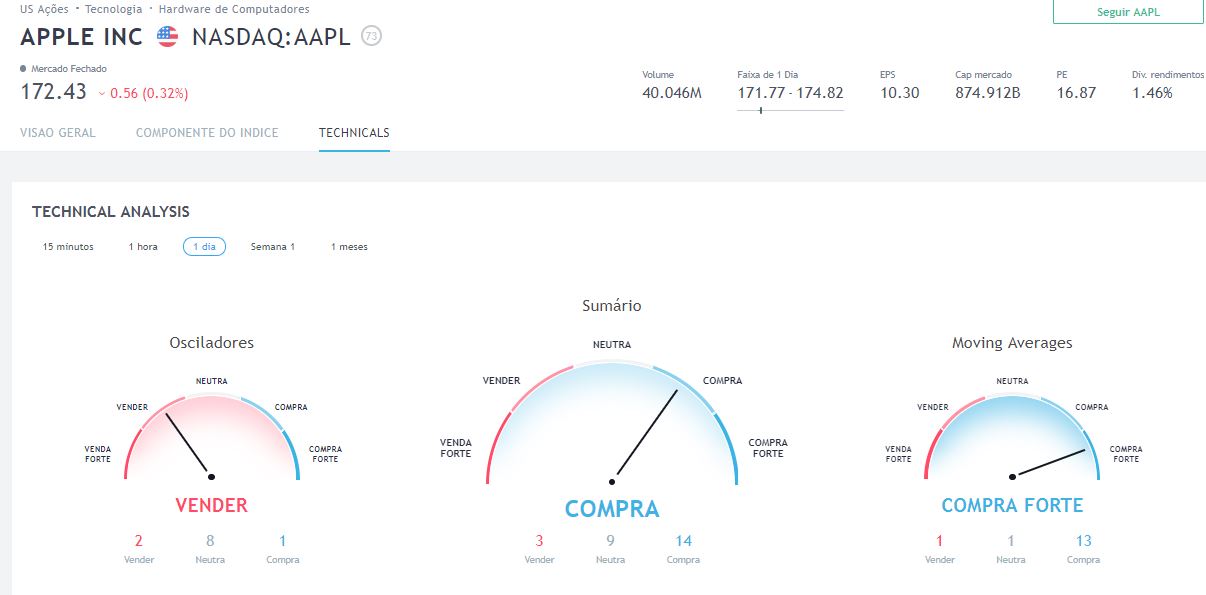Click the NASDAQ:AAPL ticker symbol
The image size is (1206, 595).
tap(271, 37)
